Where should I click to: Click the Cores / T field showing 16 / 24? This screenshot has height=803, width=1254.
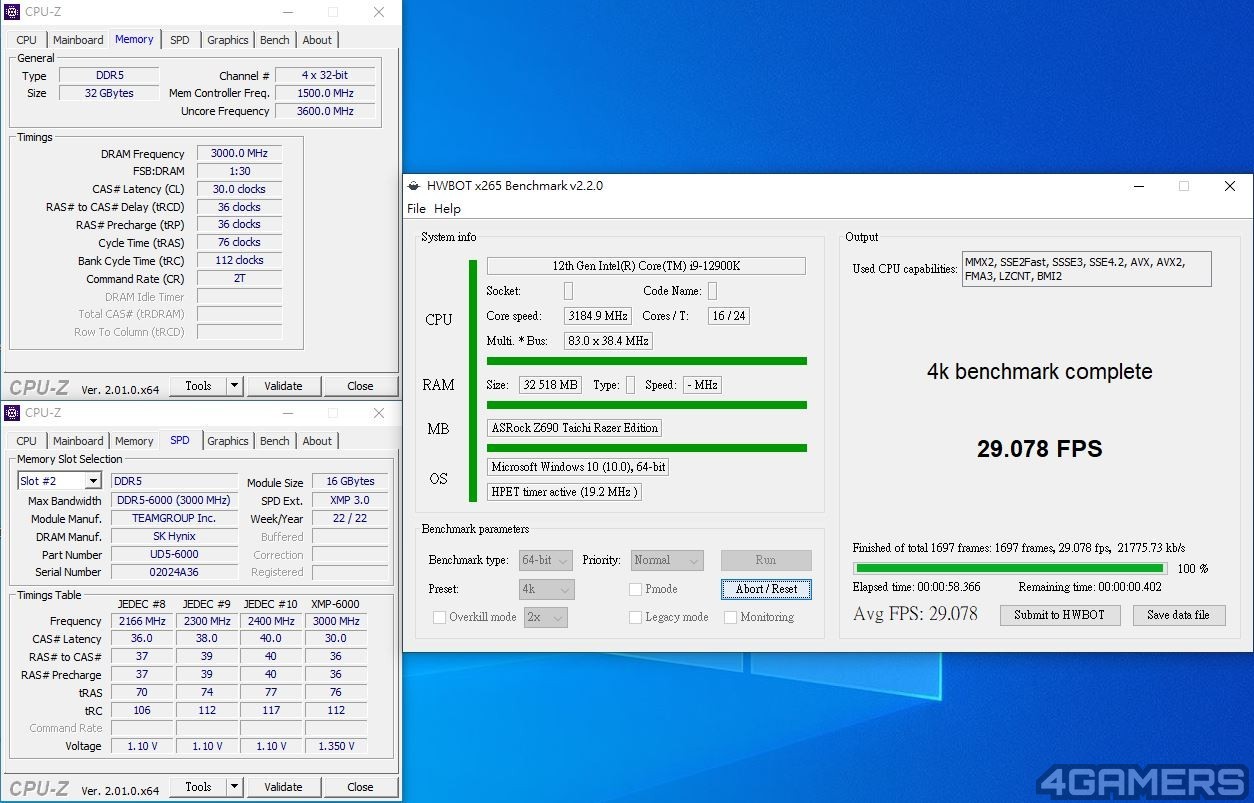(729, 316)
